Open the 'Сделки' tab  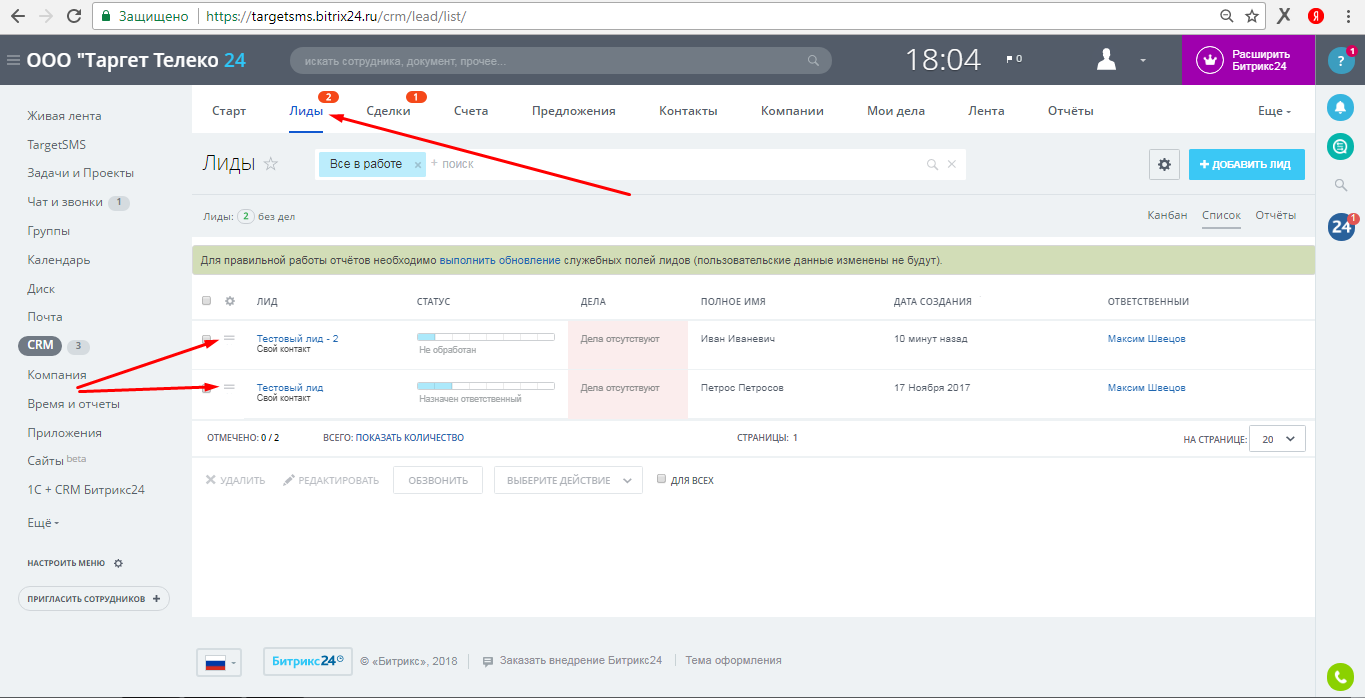tap(388, 111)
